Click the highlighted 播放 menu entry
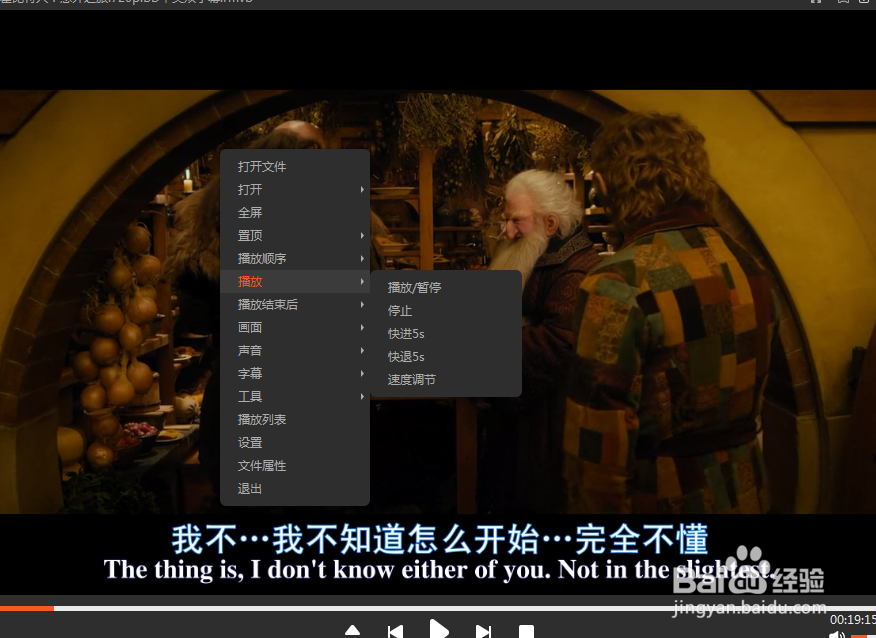 click(295, 282)
